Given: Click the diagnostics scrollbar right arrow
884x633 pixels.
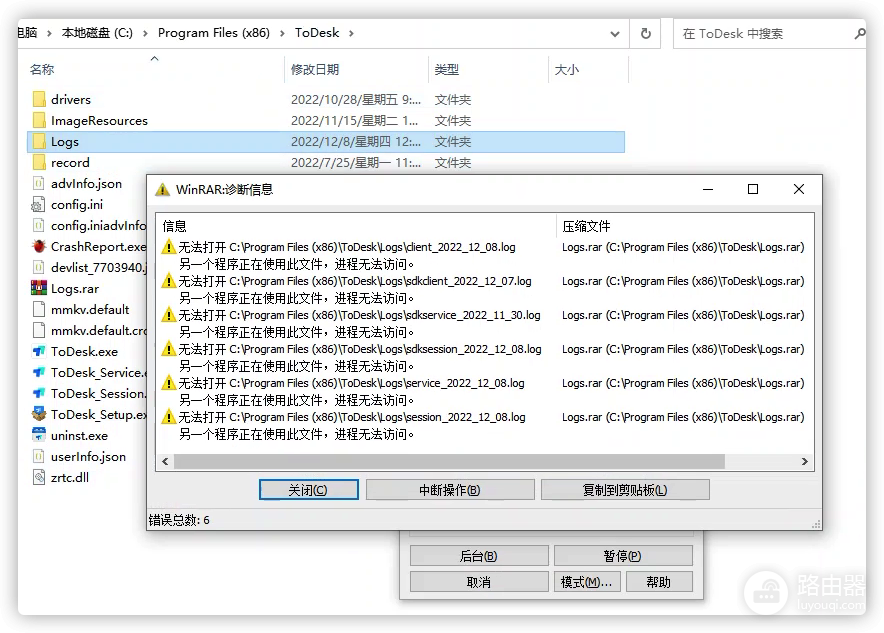Looking at the screenshot, I should click(805, 461).
